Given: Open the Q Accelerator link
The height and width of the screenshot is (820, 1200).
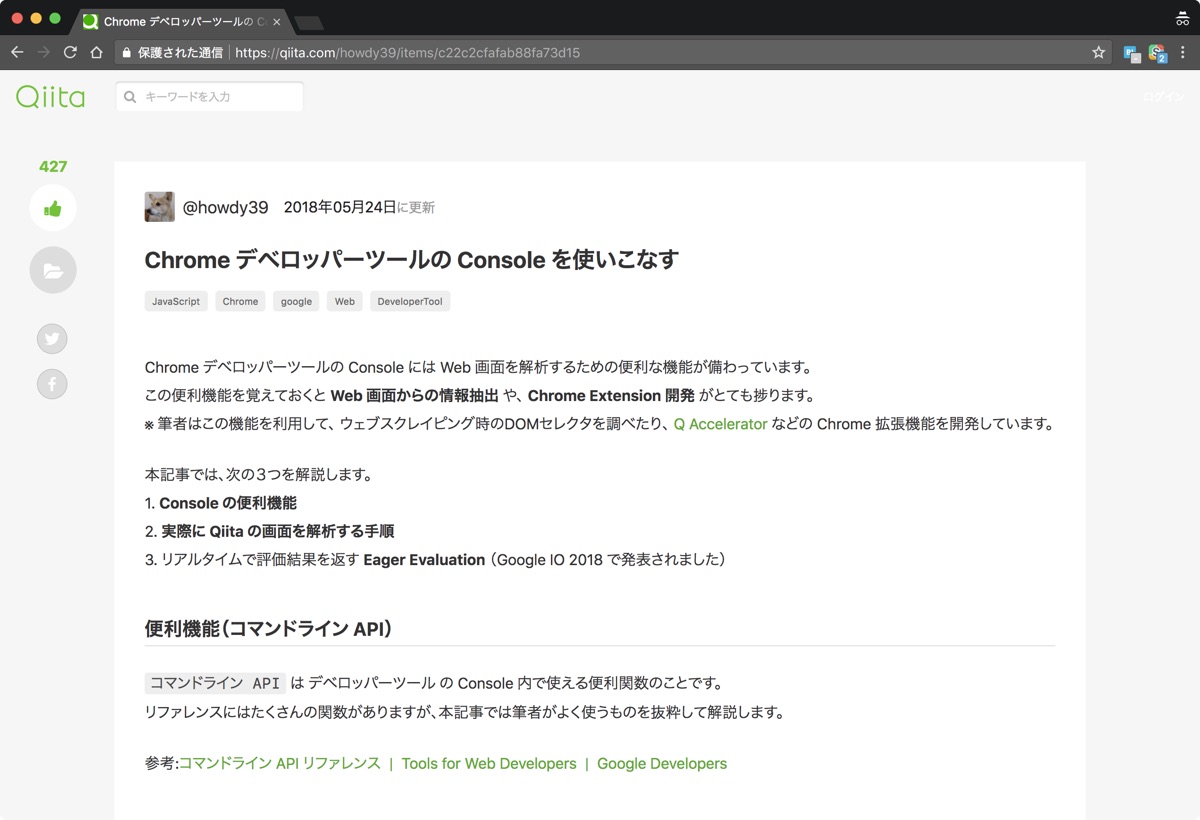Looking at the screenshot, I should click(720, 424).
